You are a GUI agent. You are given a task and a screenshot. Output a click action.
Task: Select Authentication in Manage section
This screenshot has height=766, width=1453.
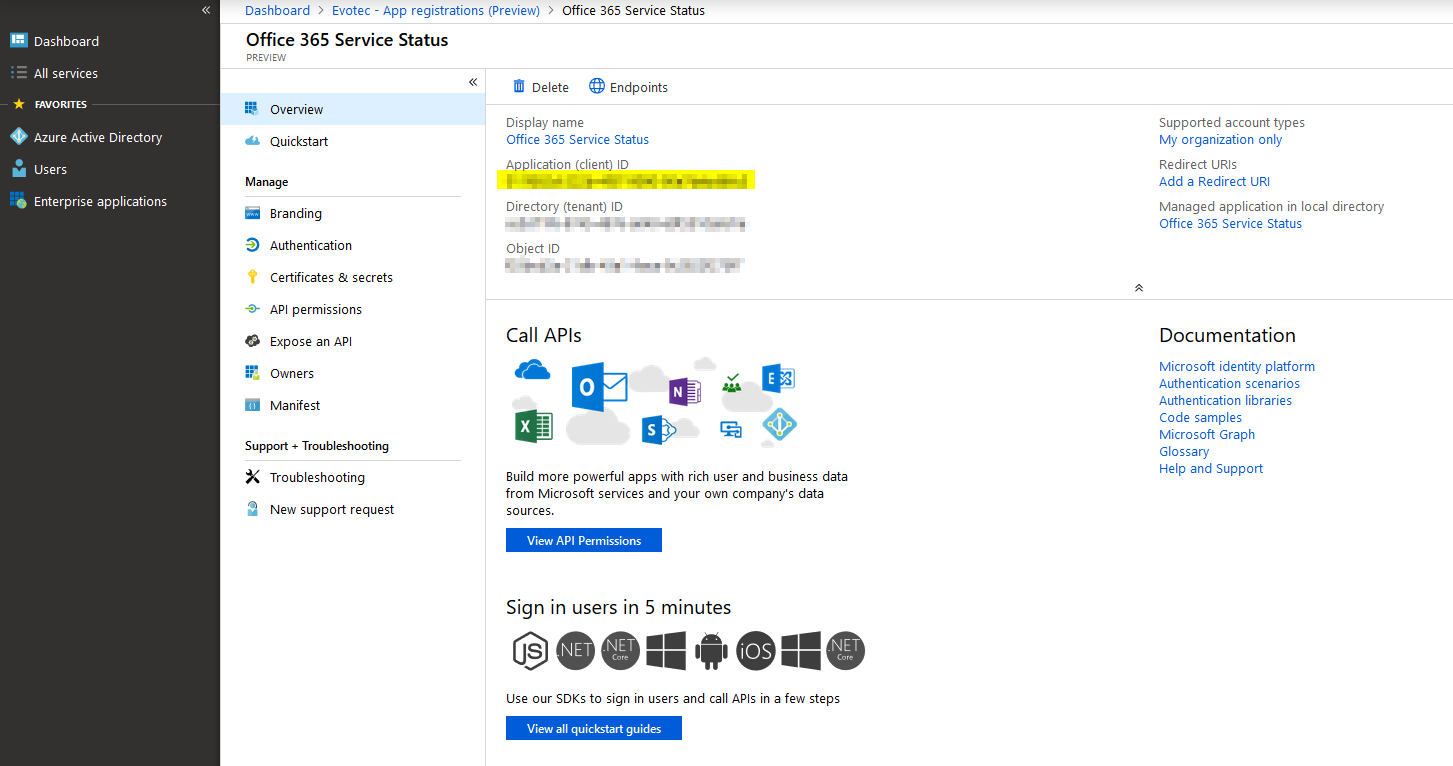pos(310,245)
